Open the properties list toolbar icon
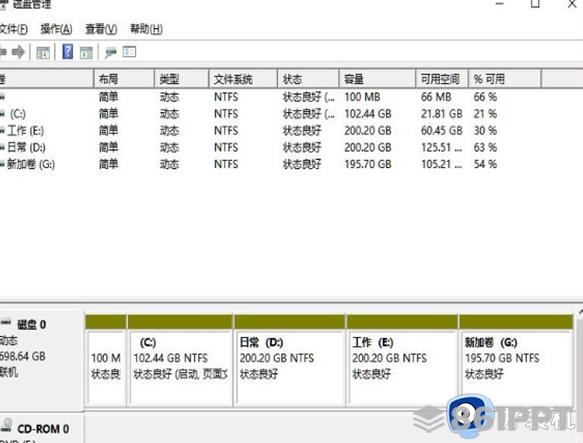583x443 pixels. coord(129,51)
